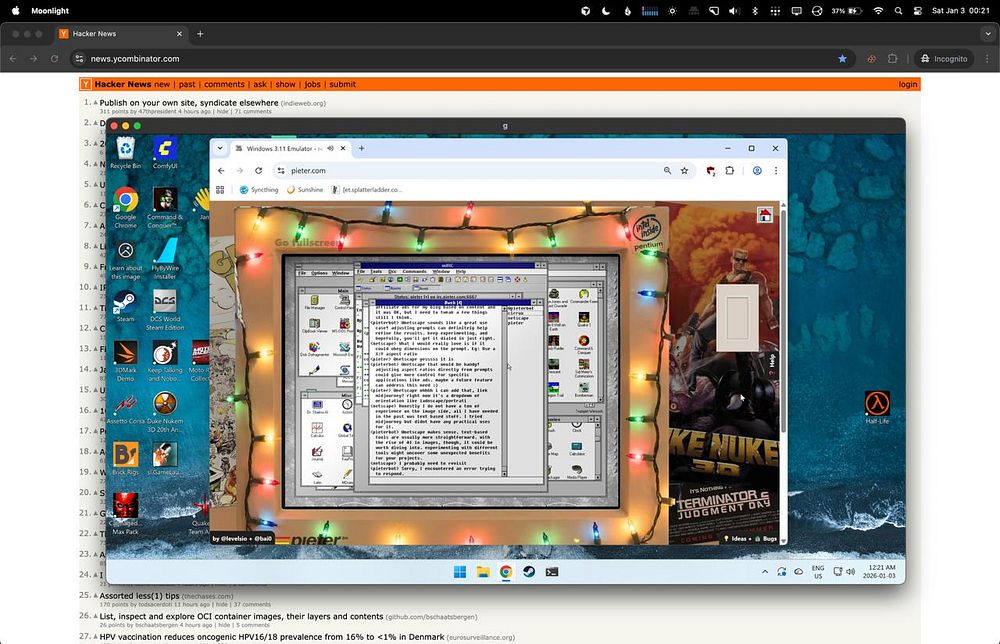
Task: Open the Syncthing bookmark
Action: coord(259,190)
